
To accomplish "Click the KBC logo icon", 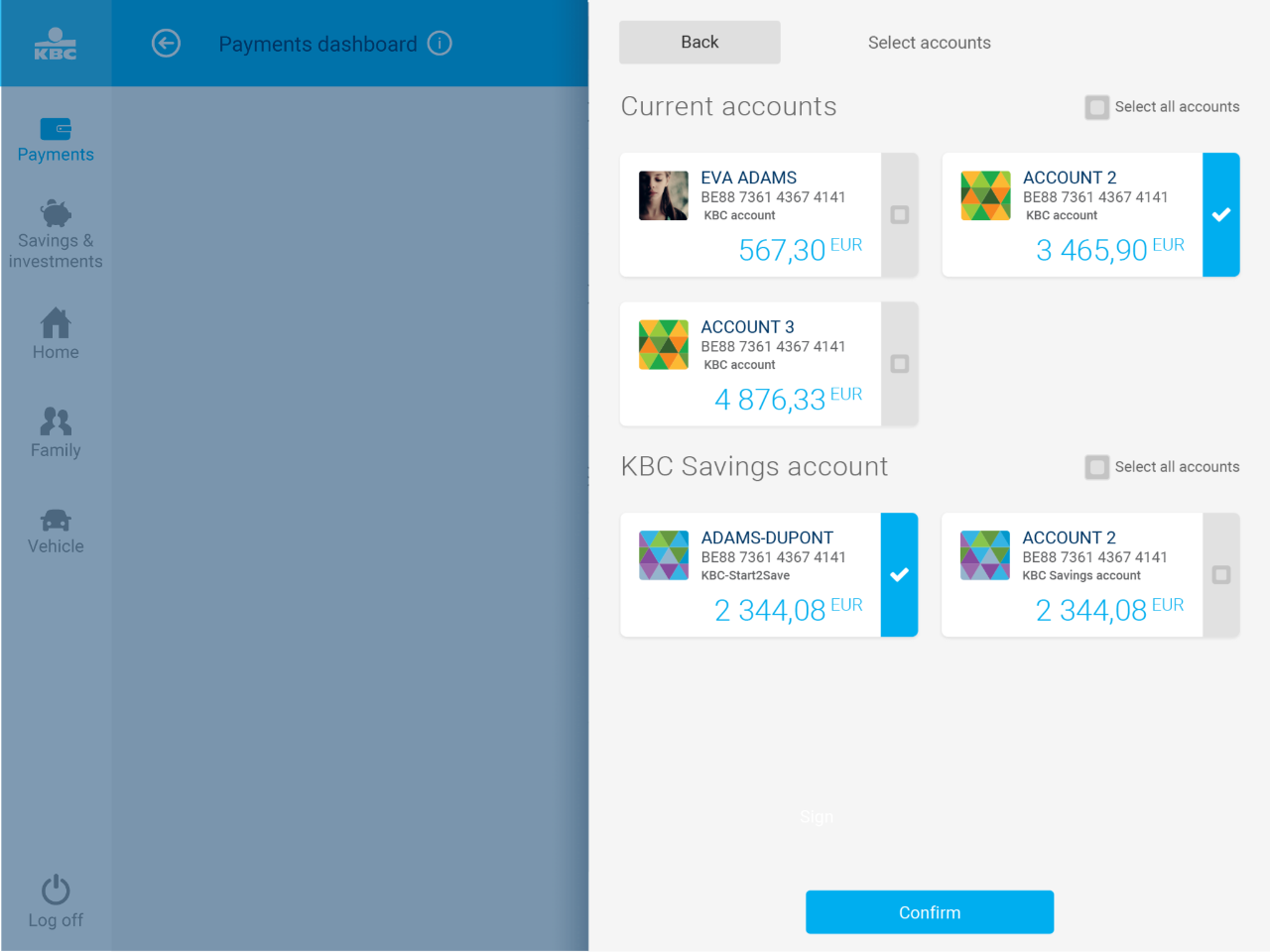I will click(x=56, y=44).
